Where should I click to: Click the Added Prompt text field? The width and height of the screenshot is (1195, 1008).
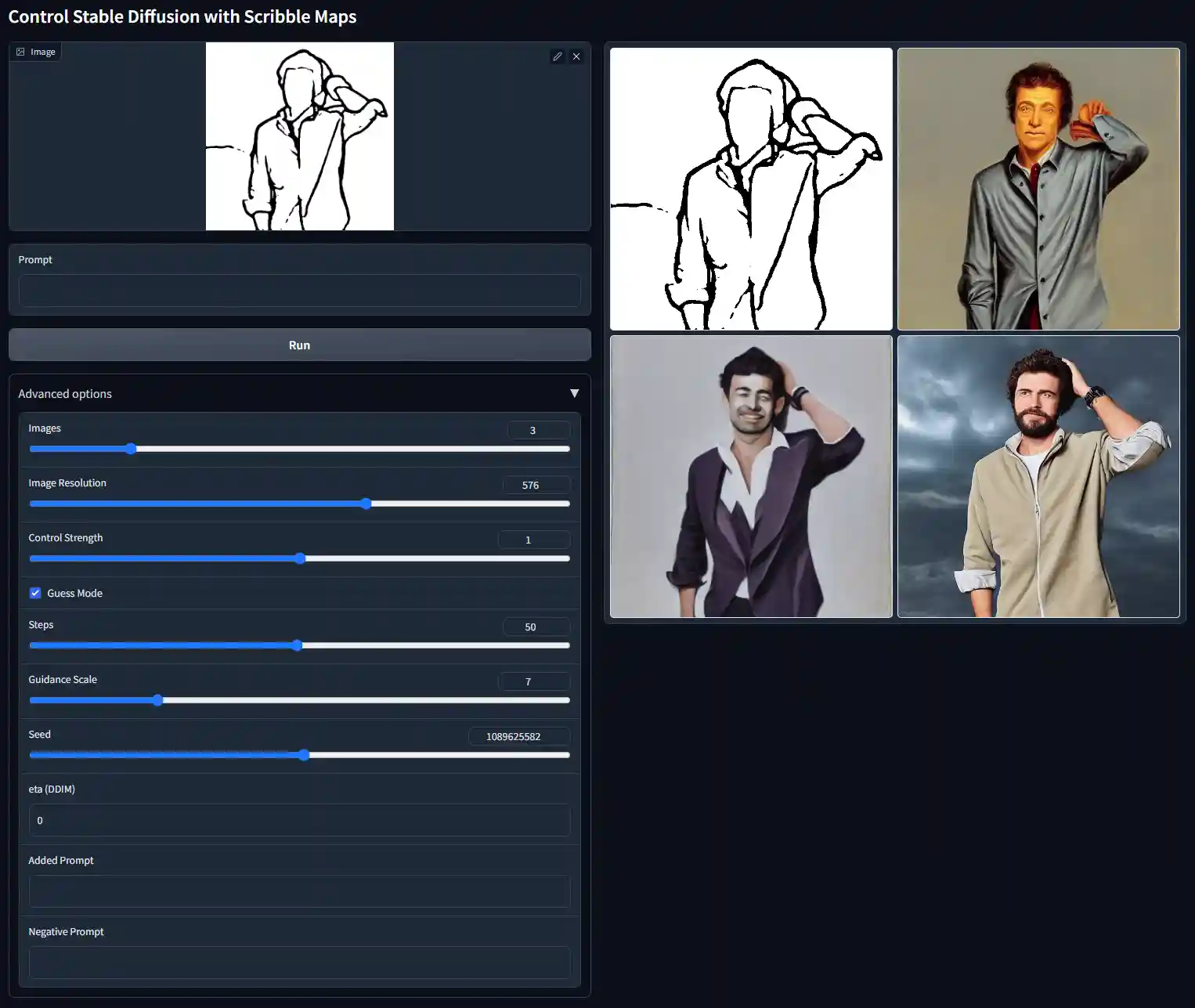pos(299,891)
